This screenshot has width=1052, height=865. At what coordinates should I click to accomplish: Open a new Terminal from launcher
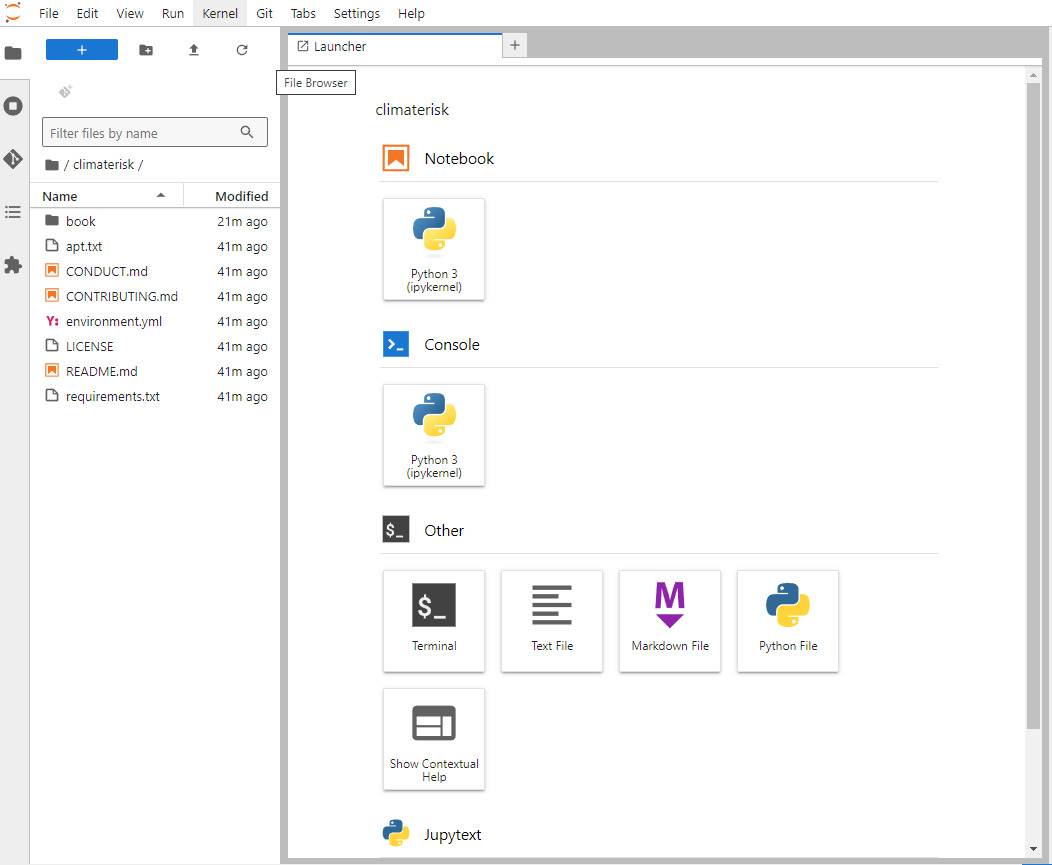[x=434, y=621]
